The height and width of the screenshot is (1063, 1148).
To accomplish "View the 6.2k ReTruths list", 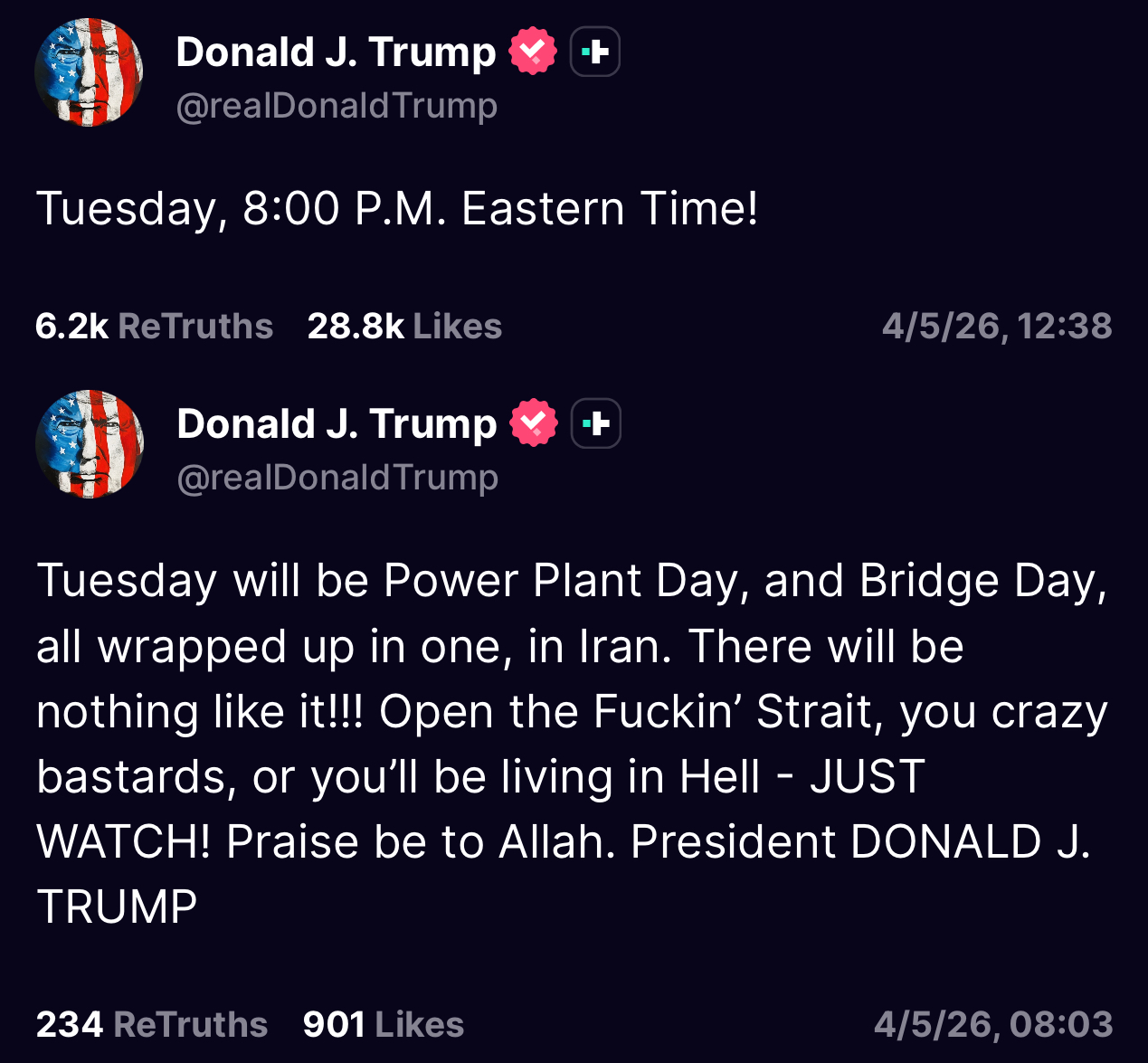I will 154,327.
